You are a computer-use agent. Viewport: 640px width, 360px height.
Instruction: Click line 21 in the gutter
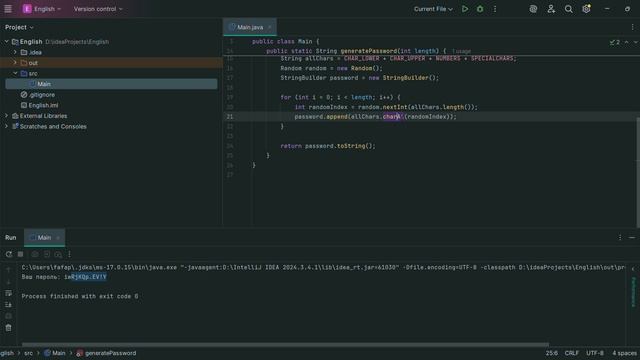230,117
